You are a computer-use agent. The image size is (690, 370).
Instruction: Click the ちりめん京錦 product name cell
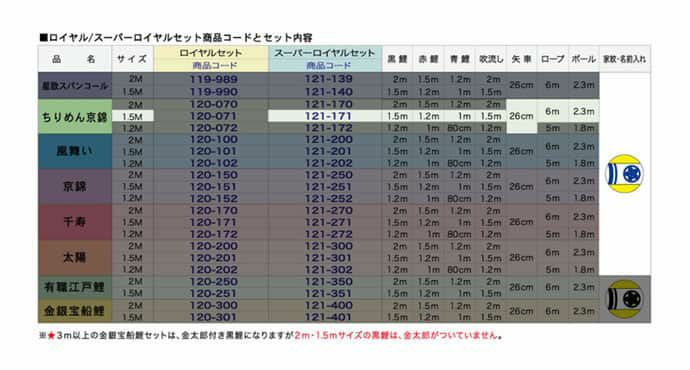point(74,117)
